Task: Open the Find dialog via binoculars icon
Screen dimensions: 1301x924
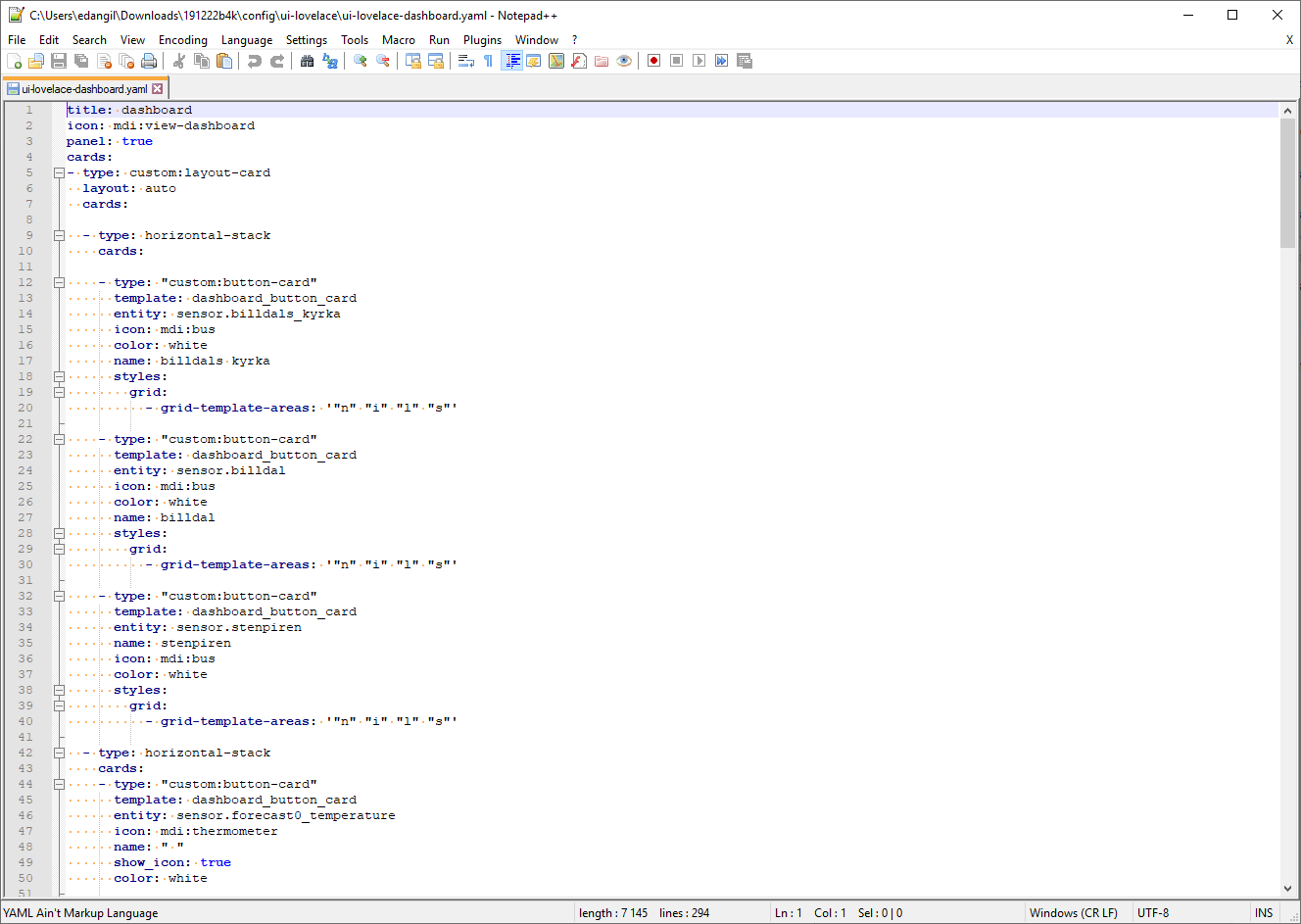Action: [306, 60]
